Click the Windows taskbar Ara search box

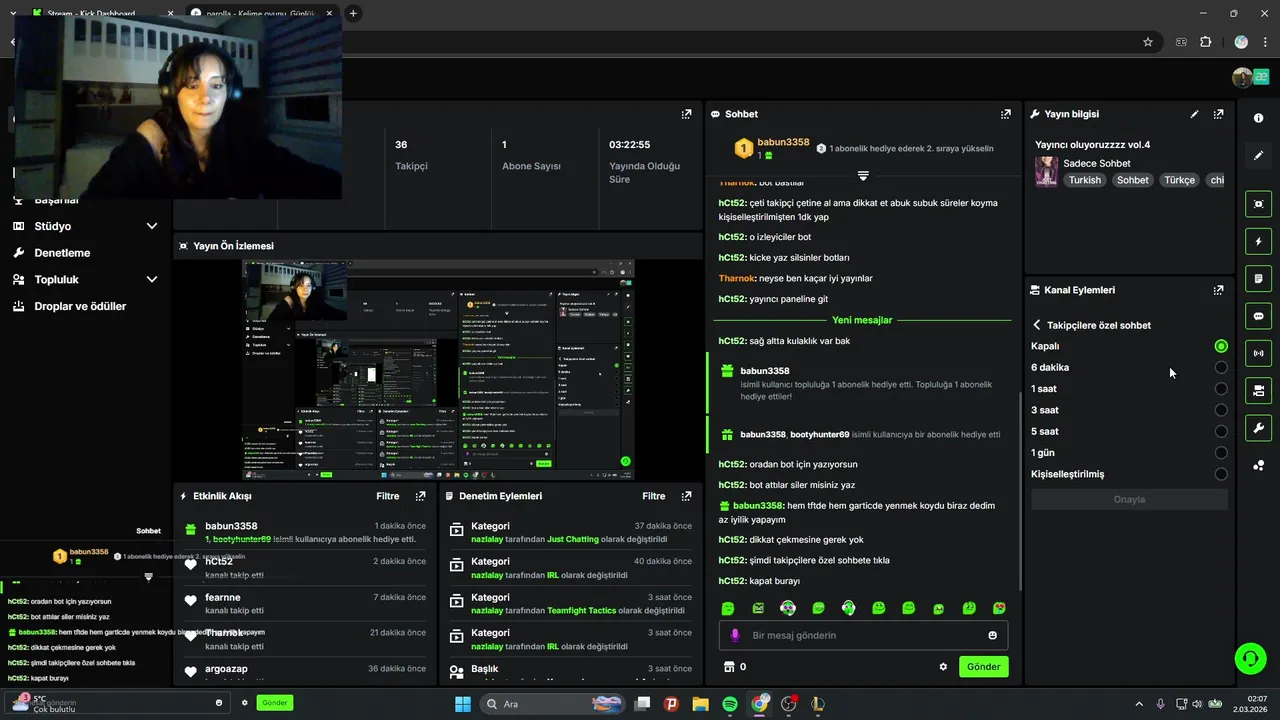point(553,704)
